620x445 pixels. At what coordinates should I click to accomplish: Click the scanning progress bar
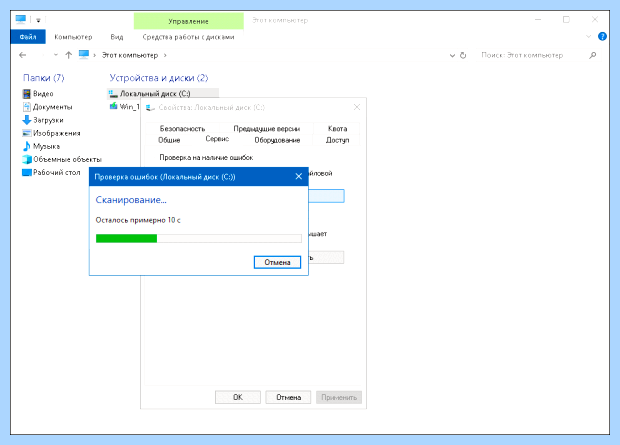click(198, 238)
